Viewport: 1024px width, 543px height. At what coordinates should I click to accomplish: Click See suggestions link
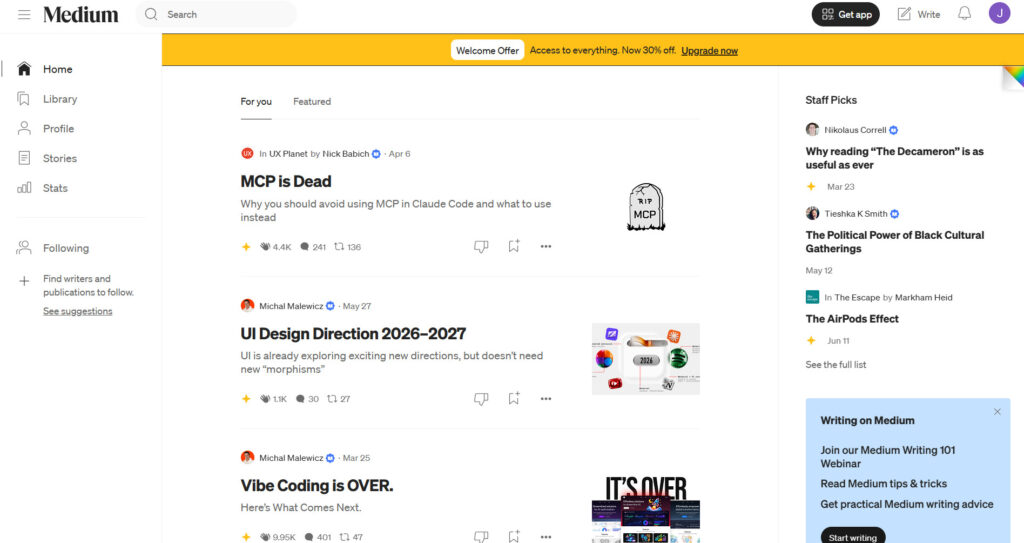78,311
